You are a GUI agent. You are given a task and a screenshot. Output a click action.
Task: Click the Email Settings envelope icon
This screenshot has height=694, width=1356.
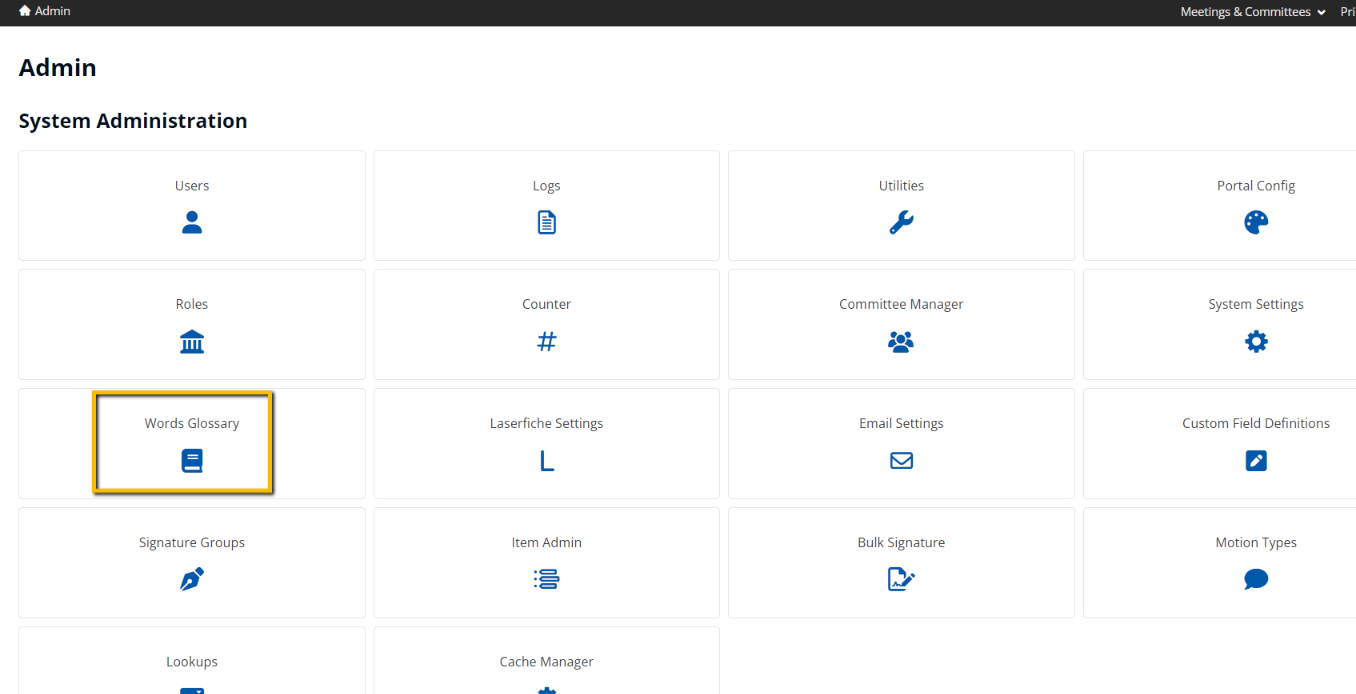(901, 460)
